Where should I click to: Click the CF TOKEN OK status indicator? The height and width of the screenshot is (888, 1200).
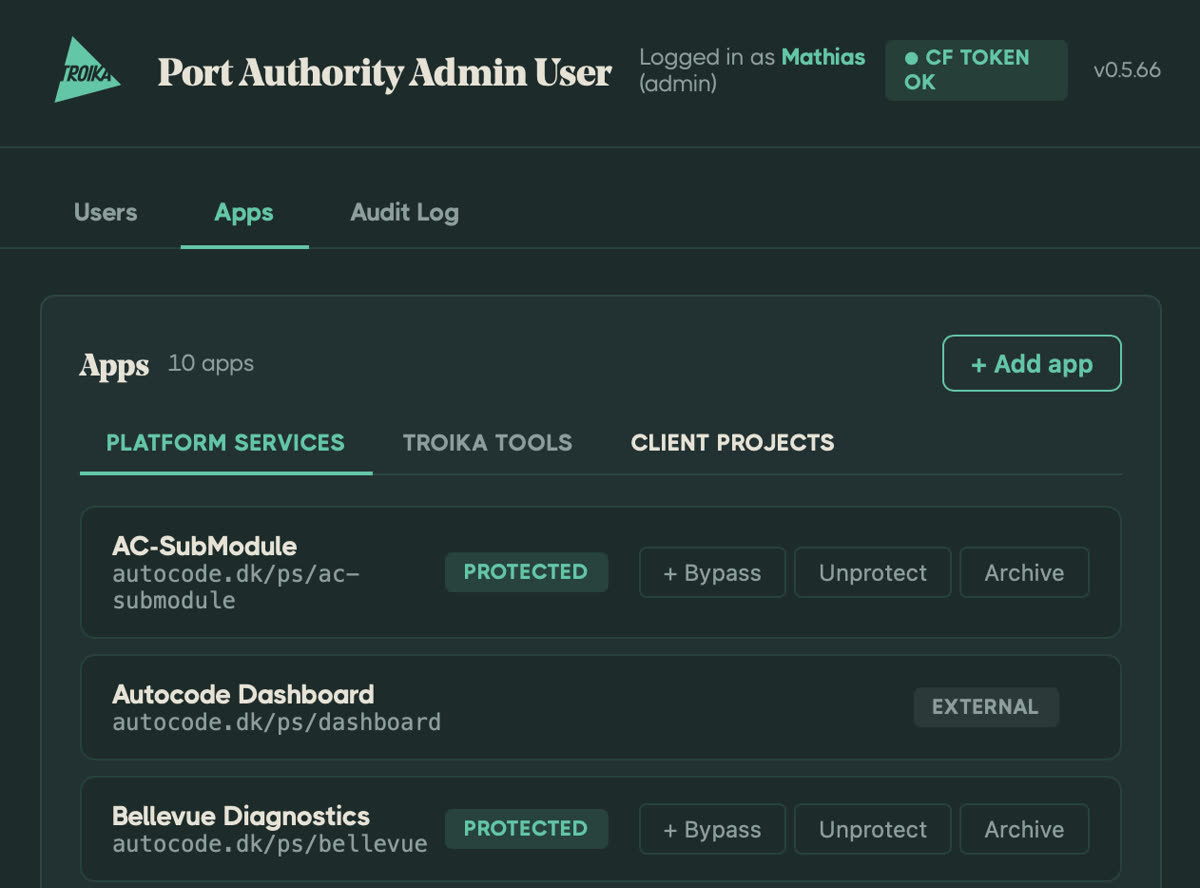(976, 70)
